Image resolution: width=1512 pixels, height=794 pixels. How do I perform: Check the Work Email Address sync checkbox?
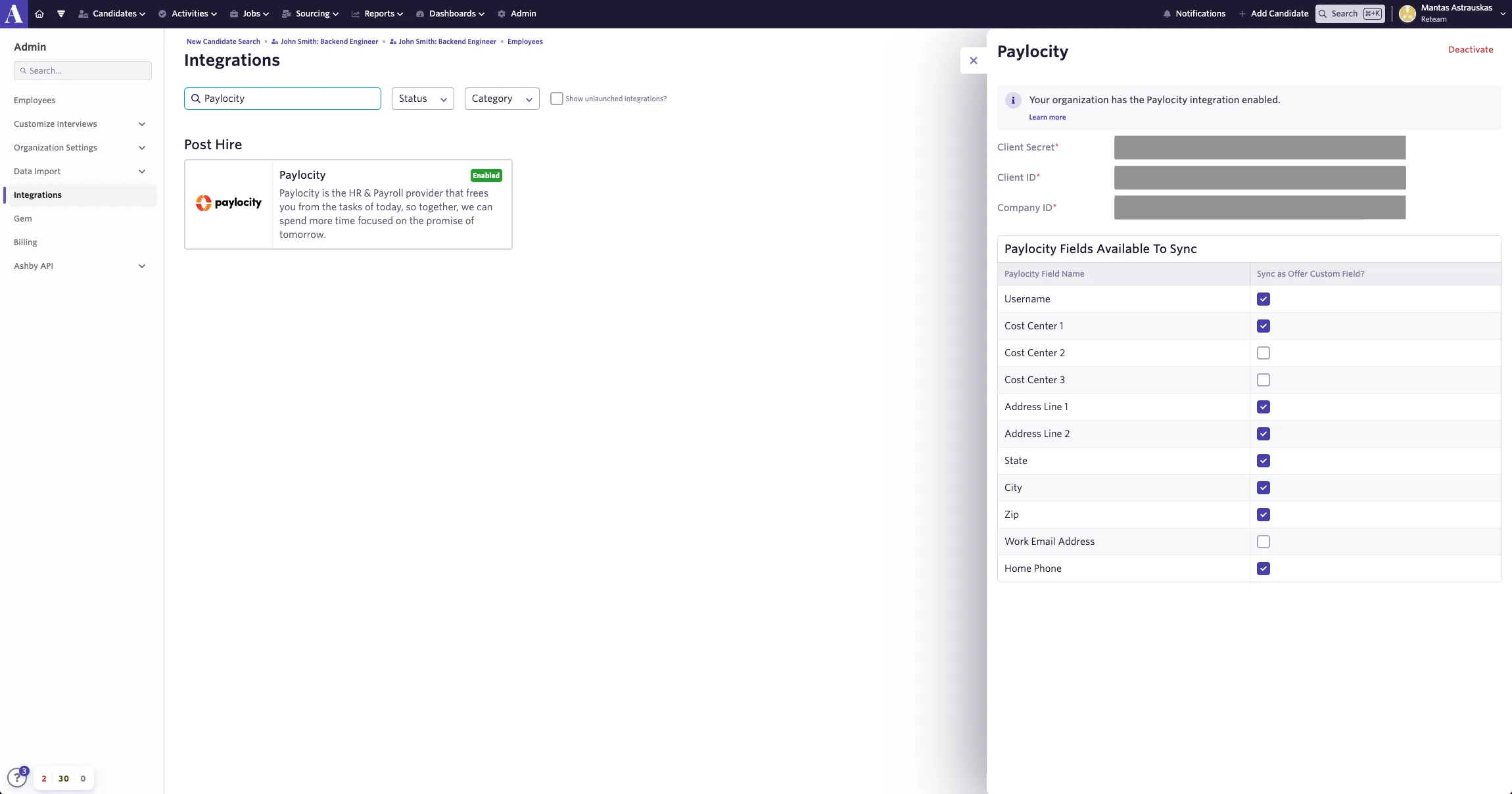[1264, 542]
